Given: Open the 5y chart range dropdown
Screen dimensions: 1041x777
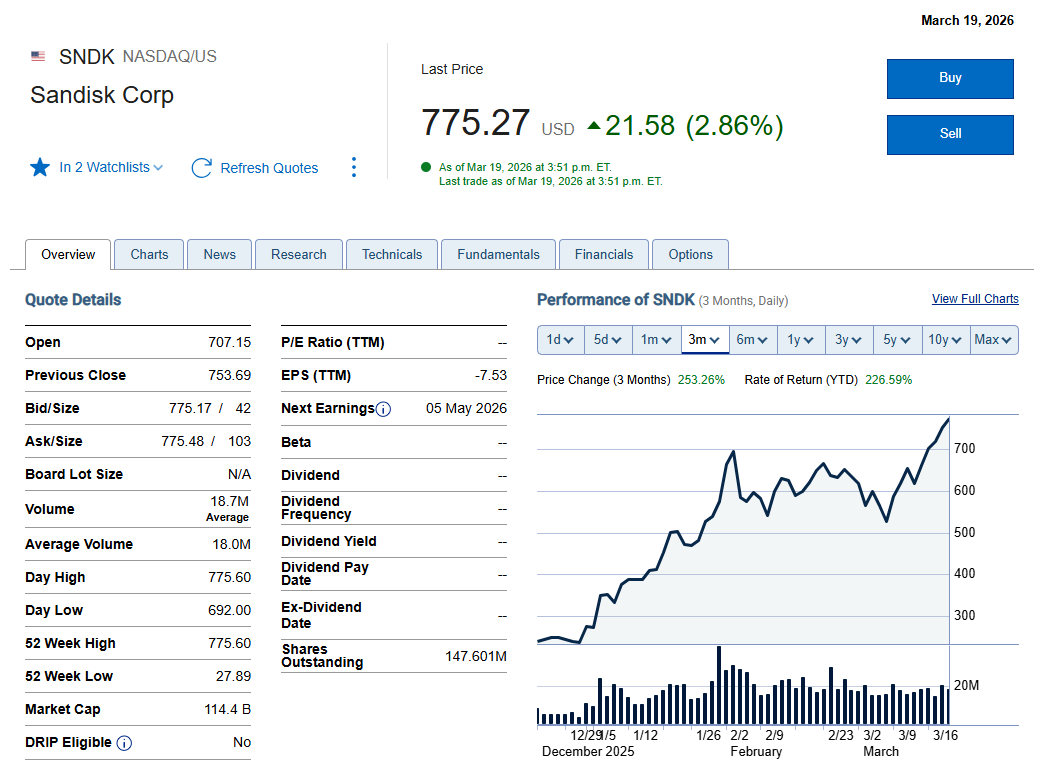Looking at the screenshot, I should [898, 340].
